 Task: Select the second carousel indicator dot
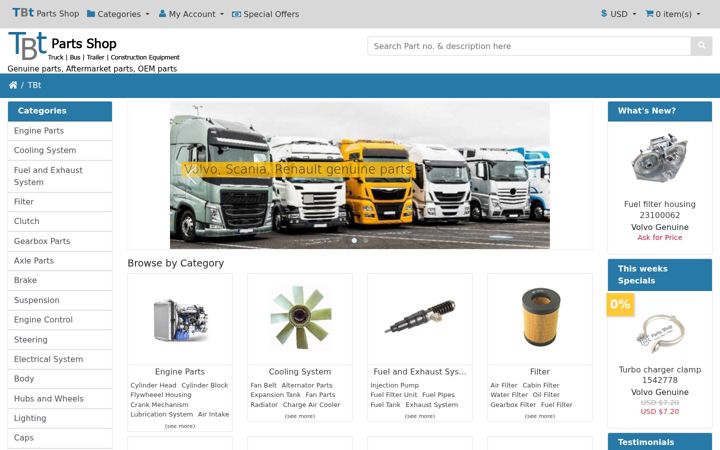[x=366, y=240]
